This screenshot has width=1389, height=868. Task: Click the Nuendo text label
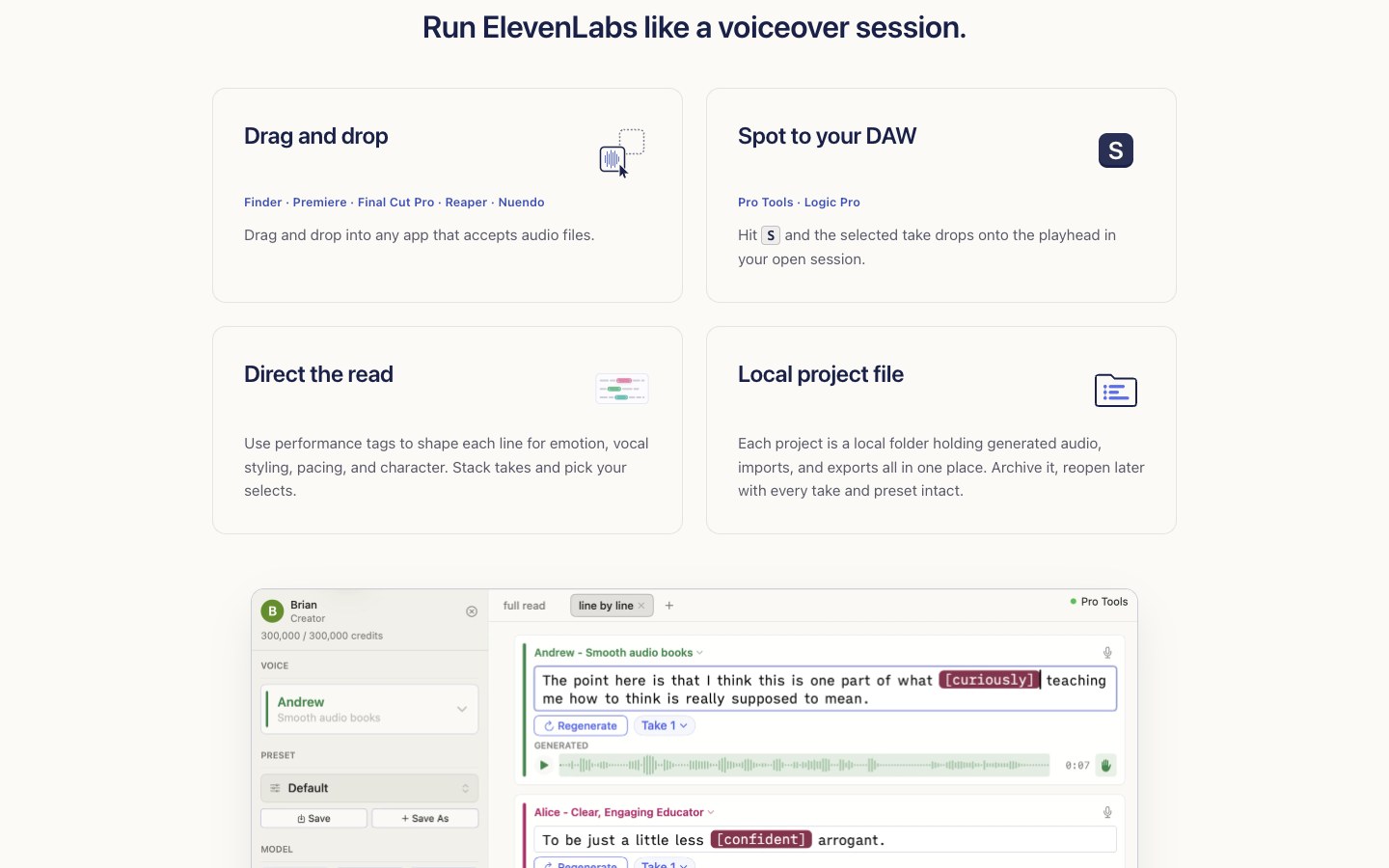pyautogui.click(x=522, y=203)
